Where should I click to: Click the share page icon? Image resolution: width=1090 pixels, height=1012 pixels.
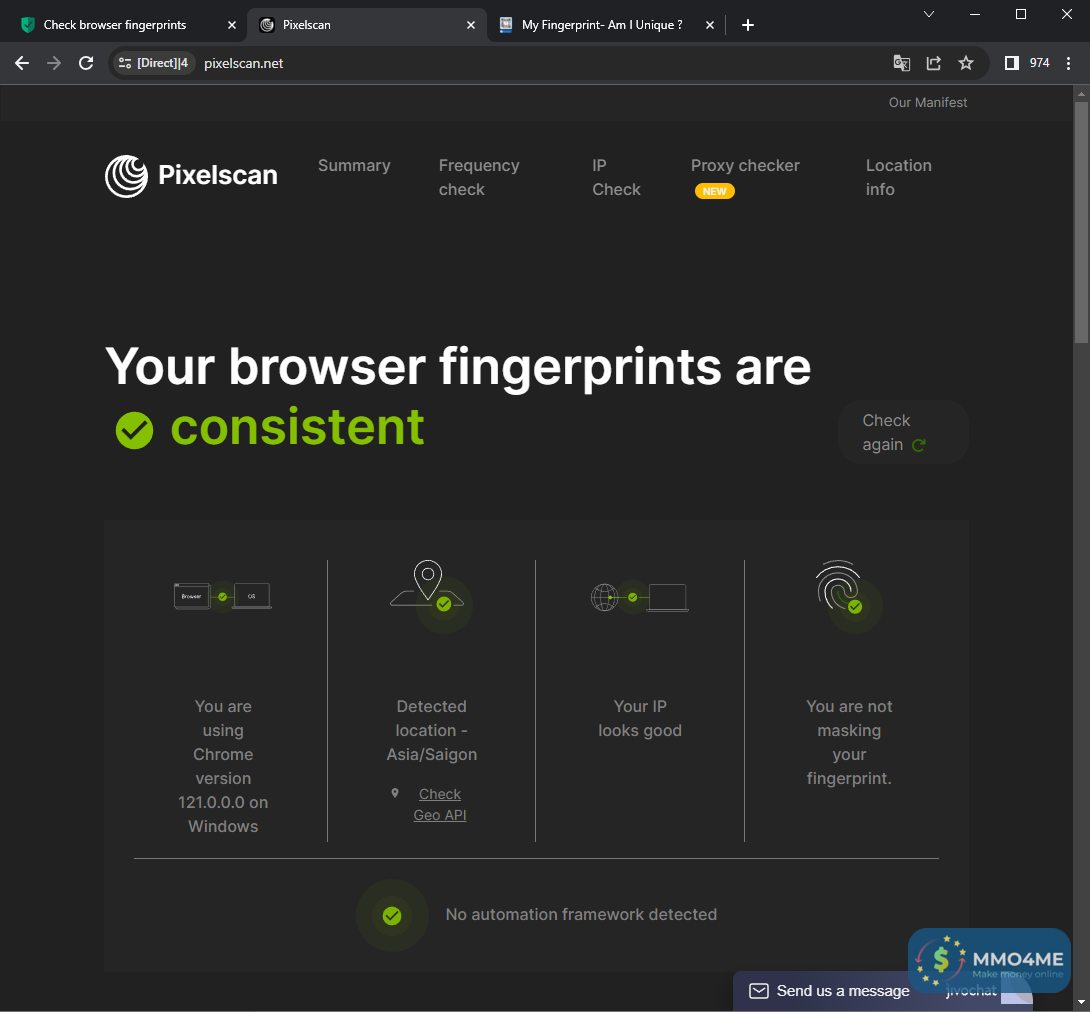tap(934, 63)
